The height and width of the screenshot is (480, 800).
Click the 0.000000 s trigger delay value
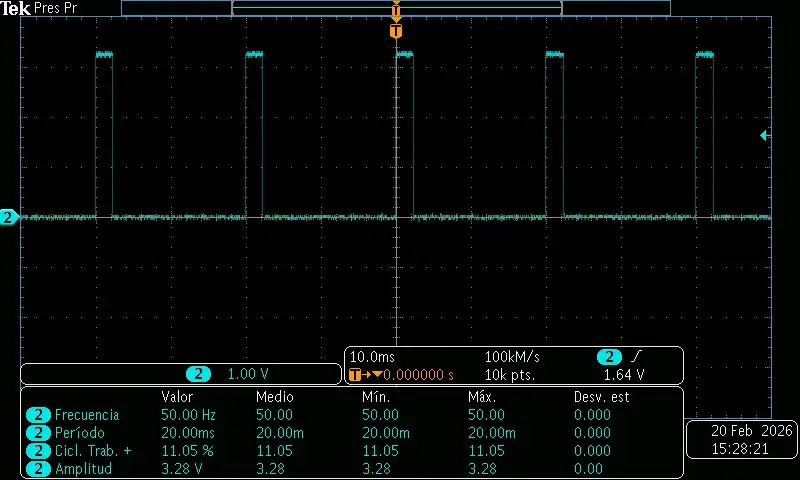418,375
